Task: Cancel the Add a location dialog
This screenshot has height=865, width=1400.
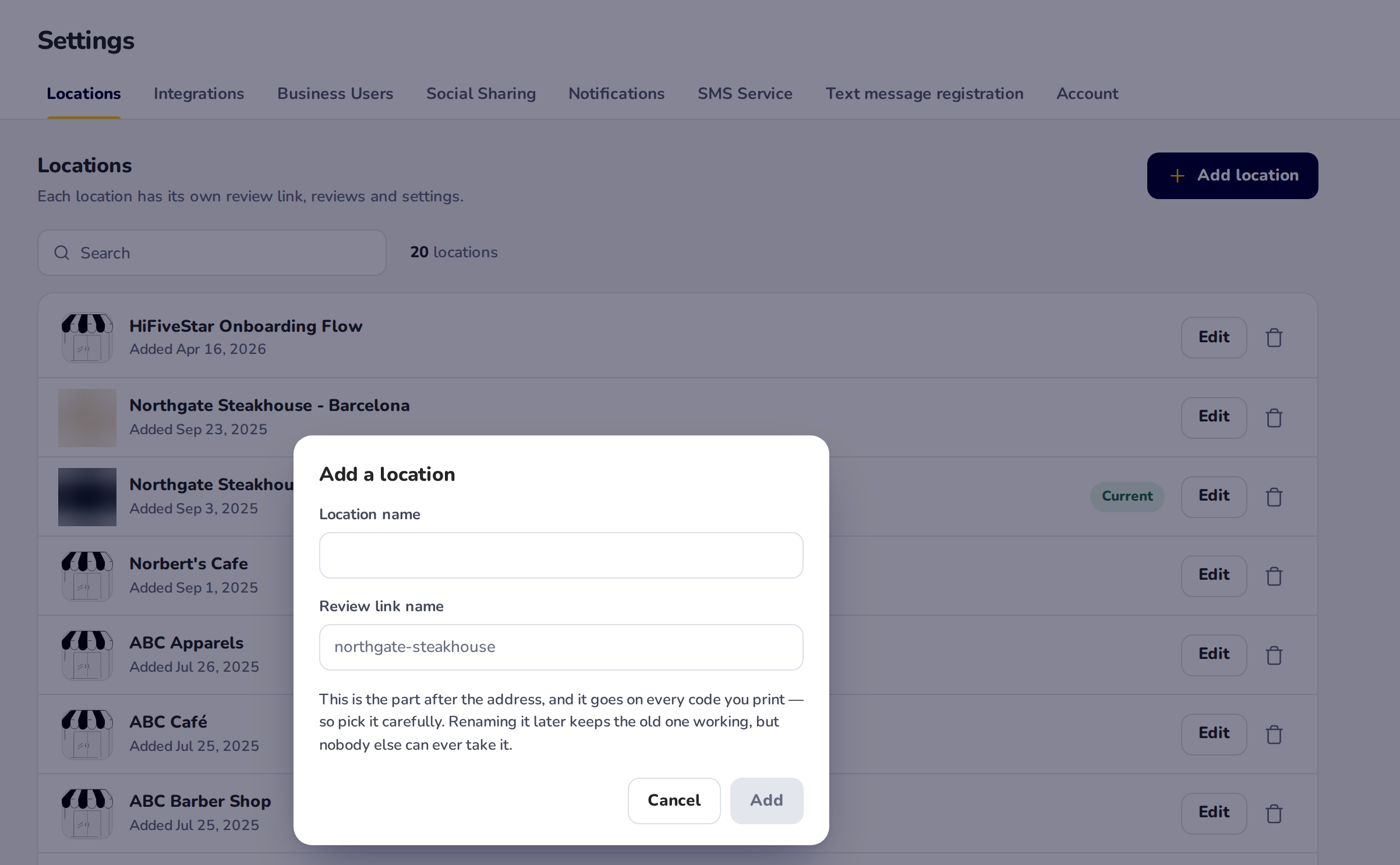Action: [x=674, y=800]
